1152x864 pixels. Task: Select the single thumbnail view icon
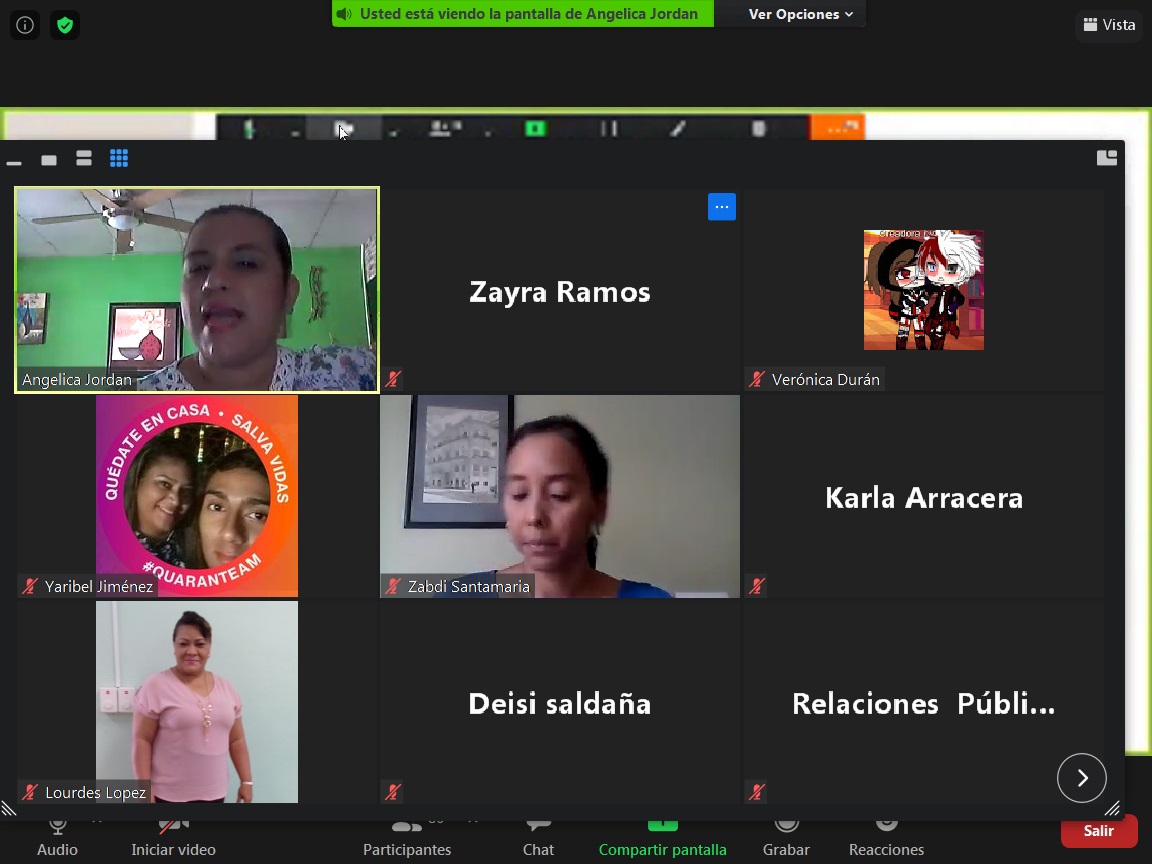[49, 160]
